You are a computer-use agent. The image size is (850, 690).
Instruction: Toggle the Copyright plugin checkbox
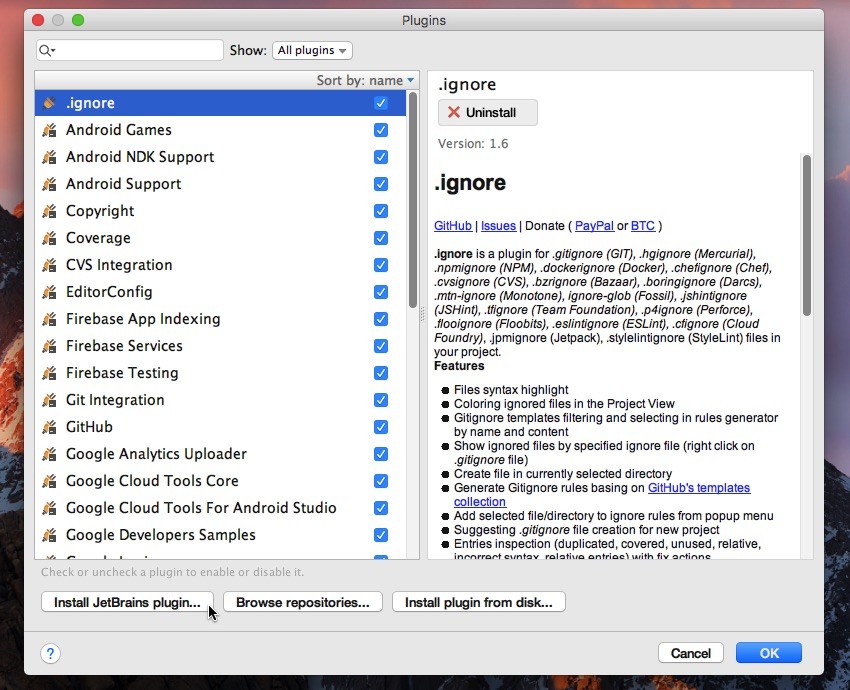(381, 211)
